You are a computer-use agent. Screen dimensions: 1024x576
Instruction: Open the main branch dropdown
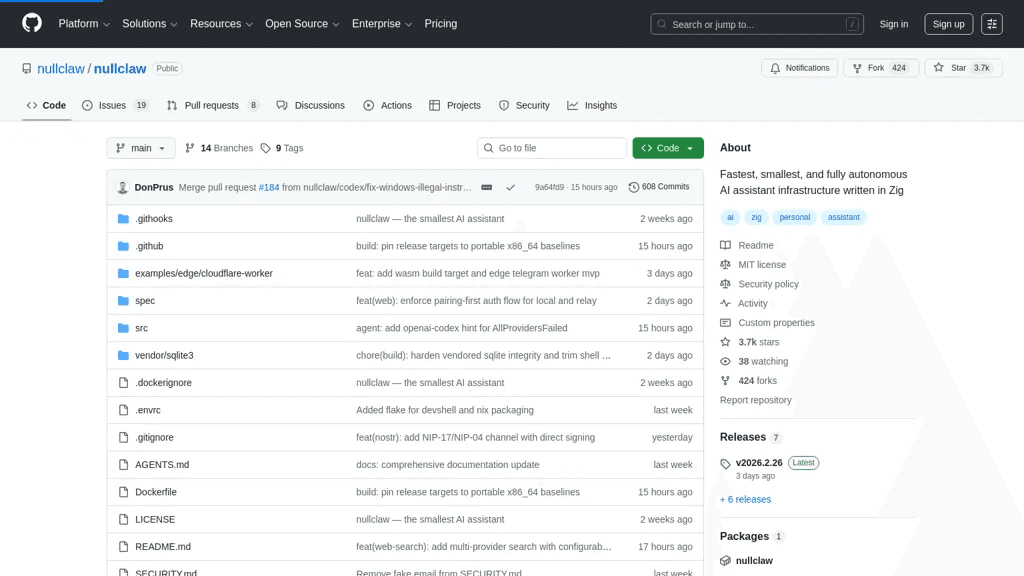tap(141, 148)
